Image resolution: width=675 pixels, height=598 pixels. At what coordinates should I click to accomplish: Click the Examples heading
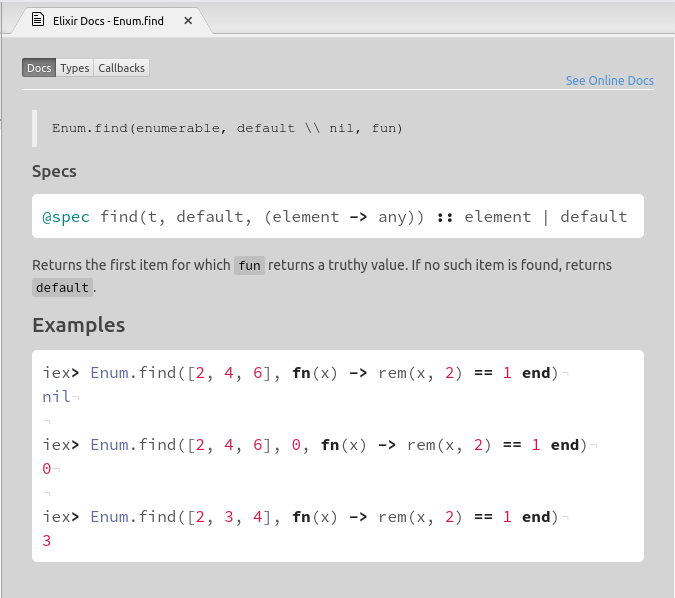point(79,325)
